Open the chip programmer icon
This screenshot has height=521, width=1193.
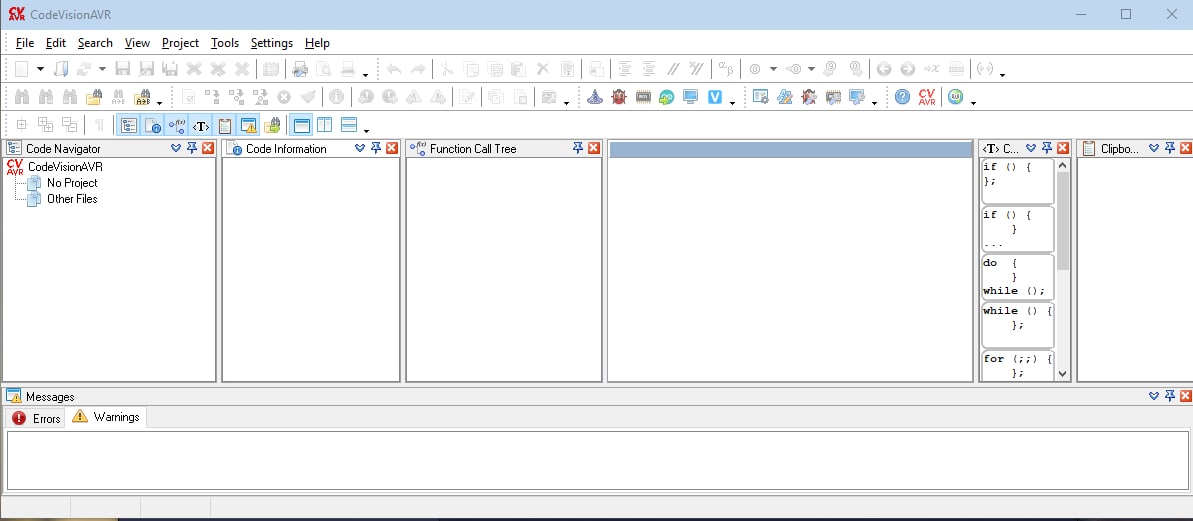[x=643, y=97]
